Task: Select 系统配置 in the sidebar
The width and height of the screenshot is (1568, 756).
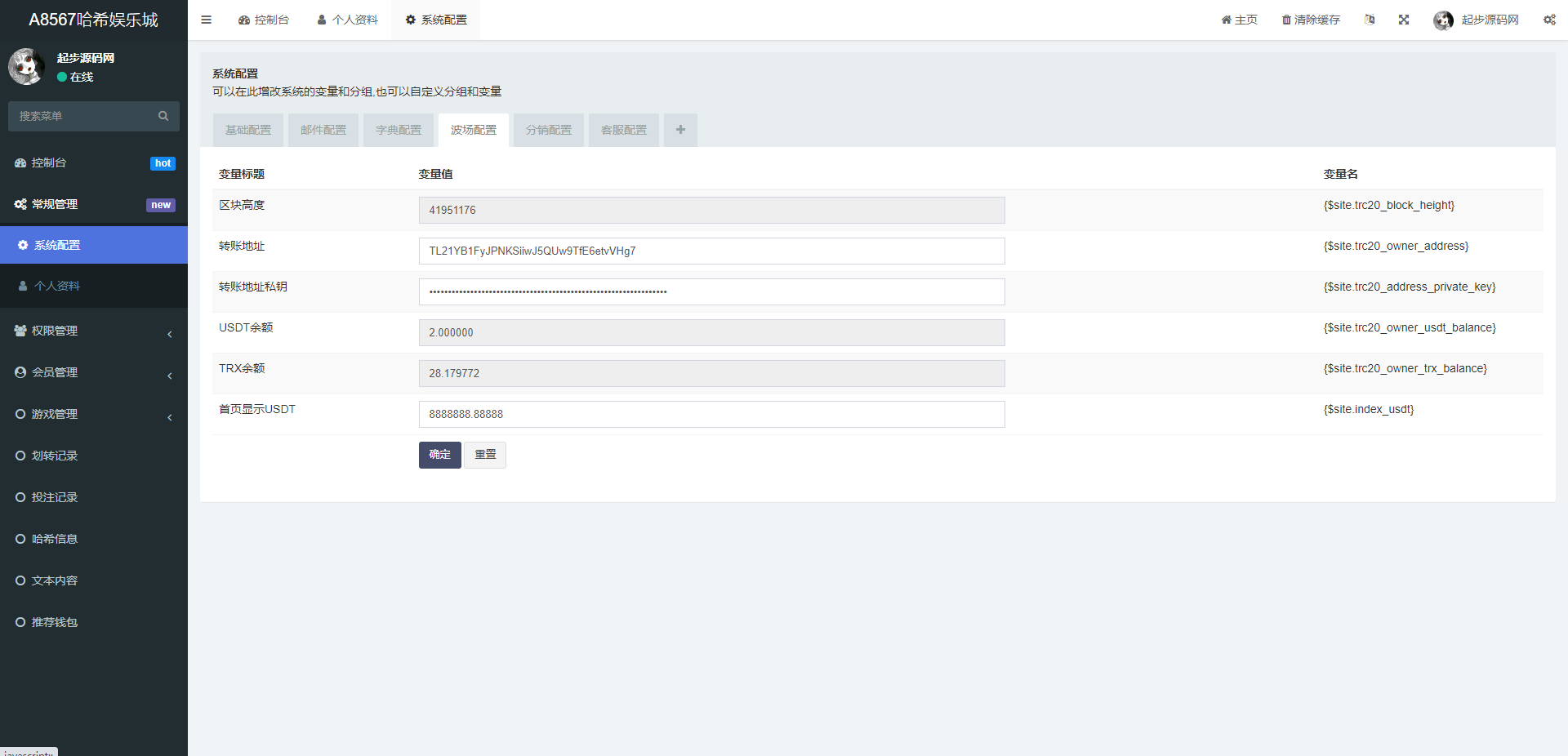Action: [94, 245]
